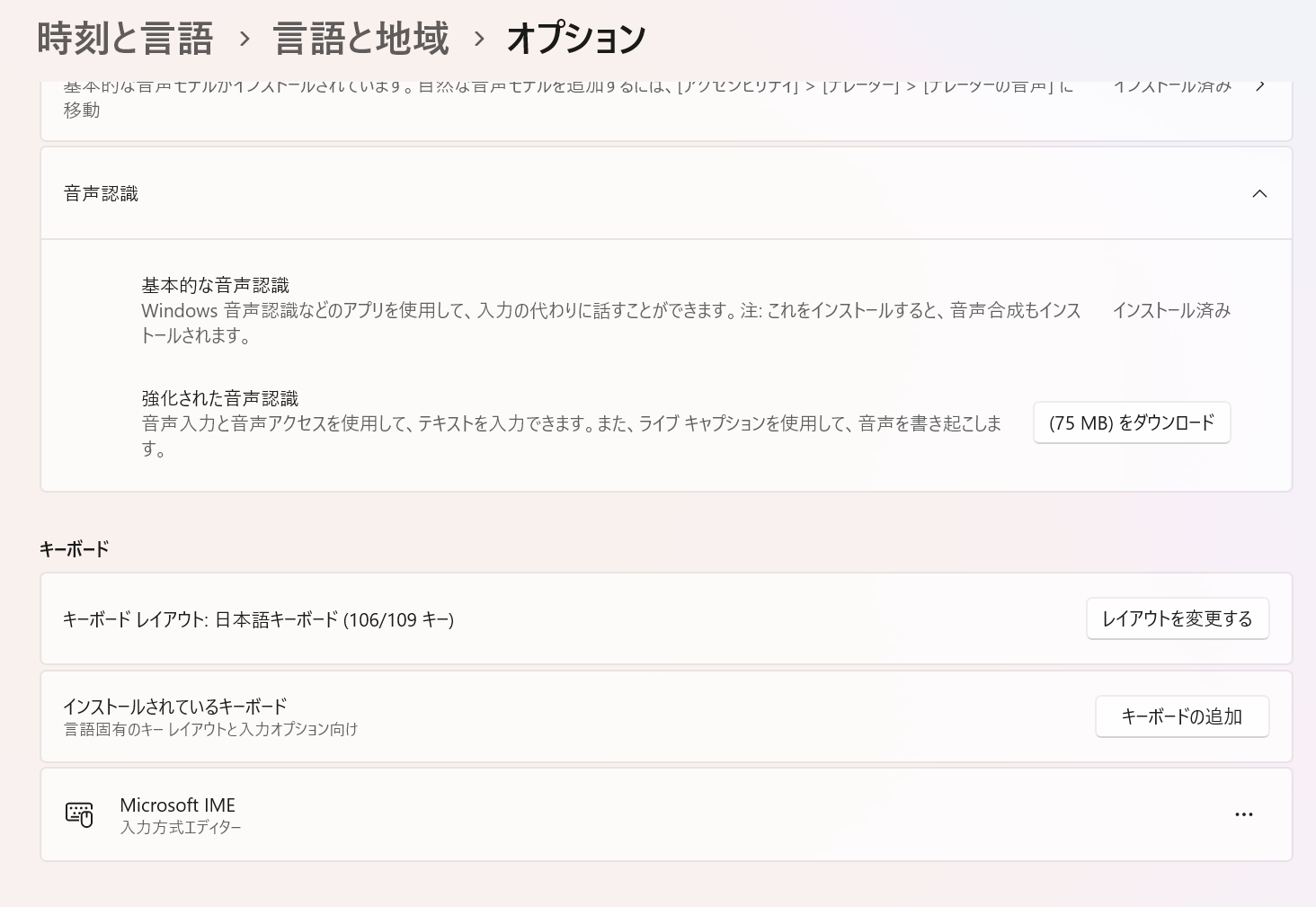Image resolution: width=1316 pixels, height=907 pixels.
Task: Open the partially visible top row's right chevron
Action: pyautogui.click(x=1260, y=86)
